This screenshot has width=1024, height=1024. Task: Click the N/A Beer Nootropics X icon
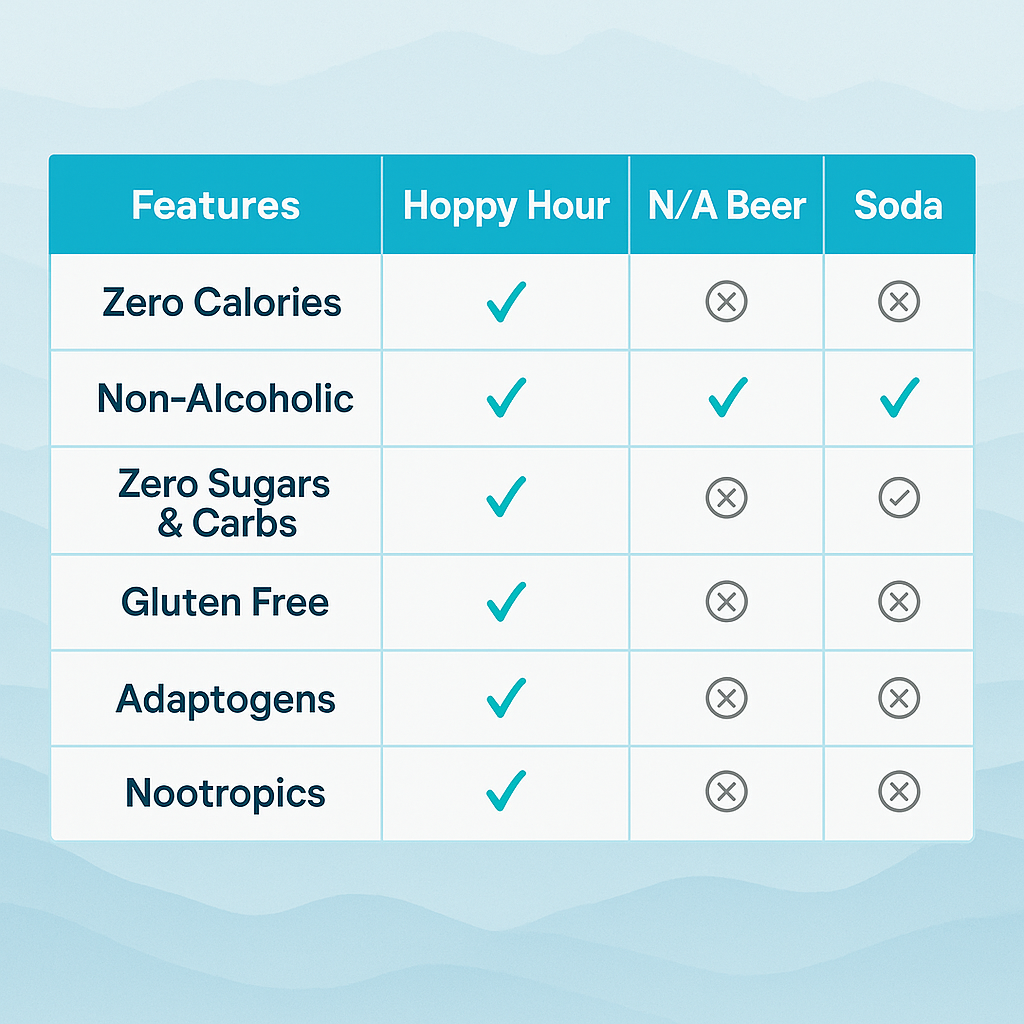coord(727,792)
